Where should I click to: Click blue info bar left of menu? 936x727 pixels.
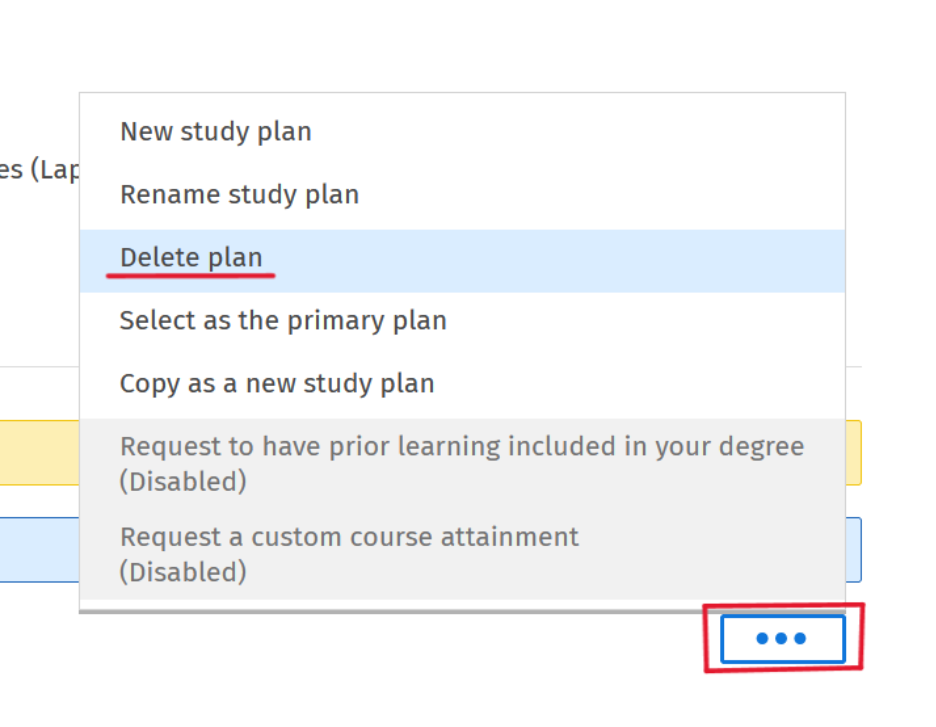[39, 550]
